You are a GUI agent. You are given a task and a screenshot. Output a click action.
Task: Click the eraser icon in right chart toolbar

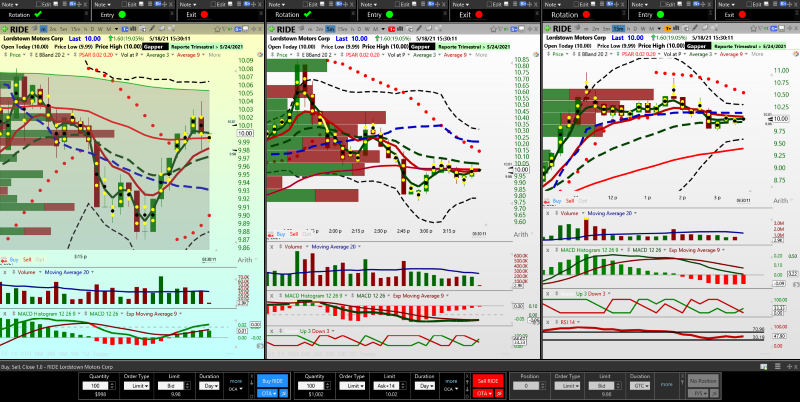[705, 28]
